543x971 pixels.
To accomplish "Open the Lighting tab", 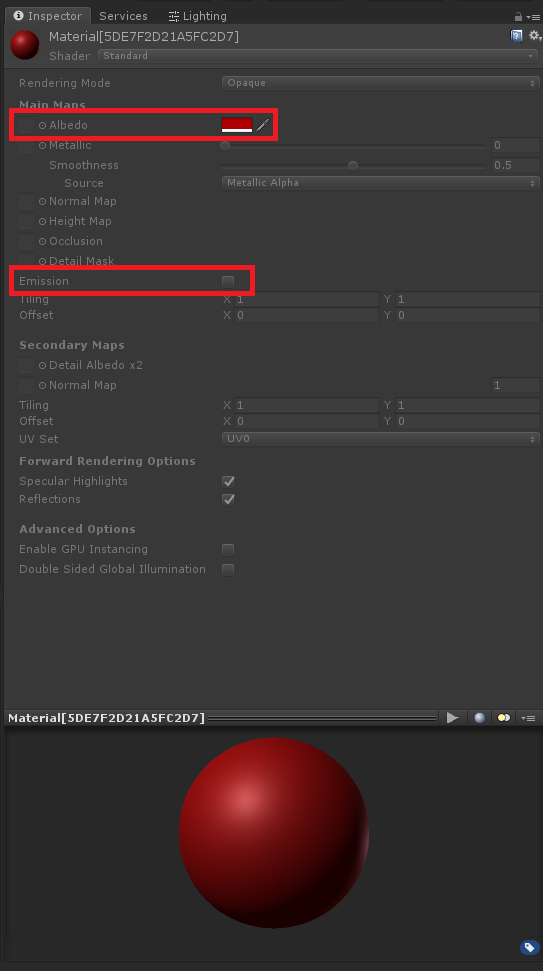I will click(x=198, y=15).
